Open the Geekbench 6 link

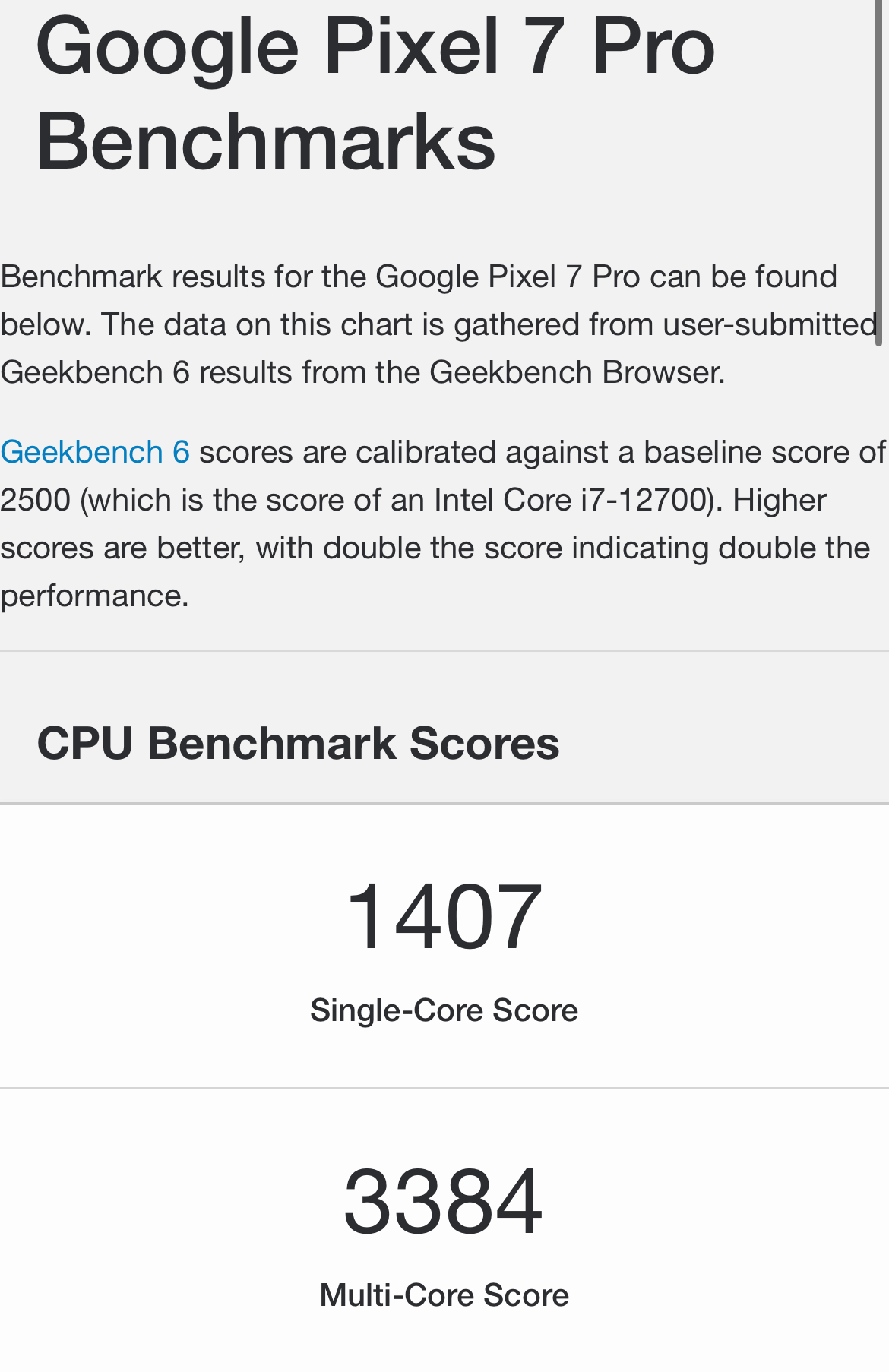point(95,452)
